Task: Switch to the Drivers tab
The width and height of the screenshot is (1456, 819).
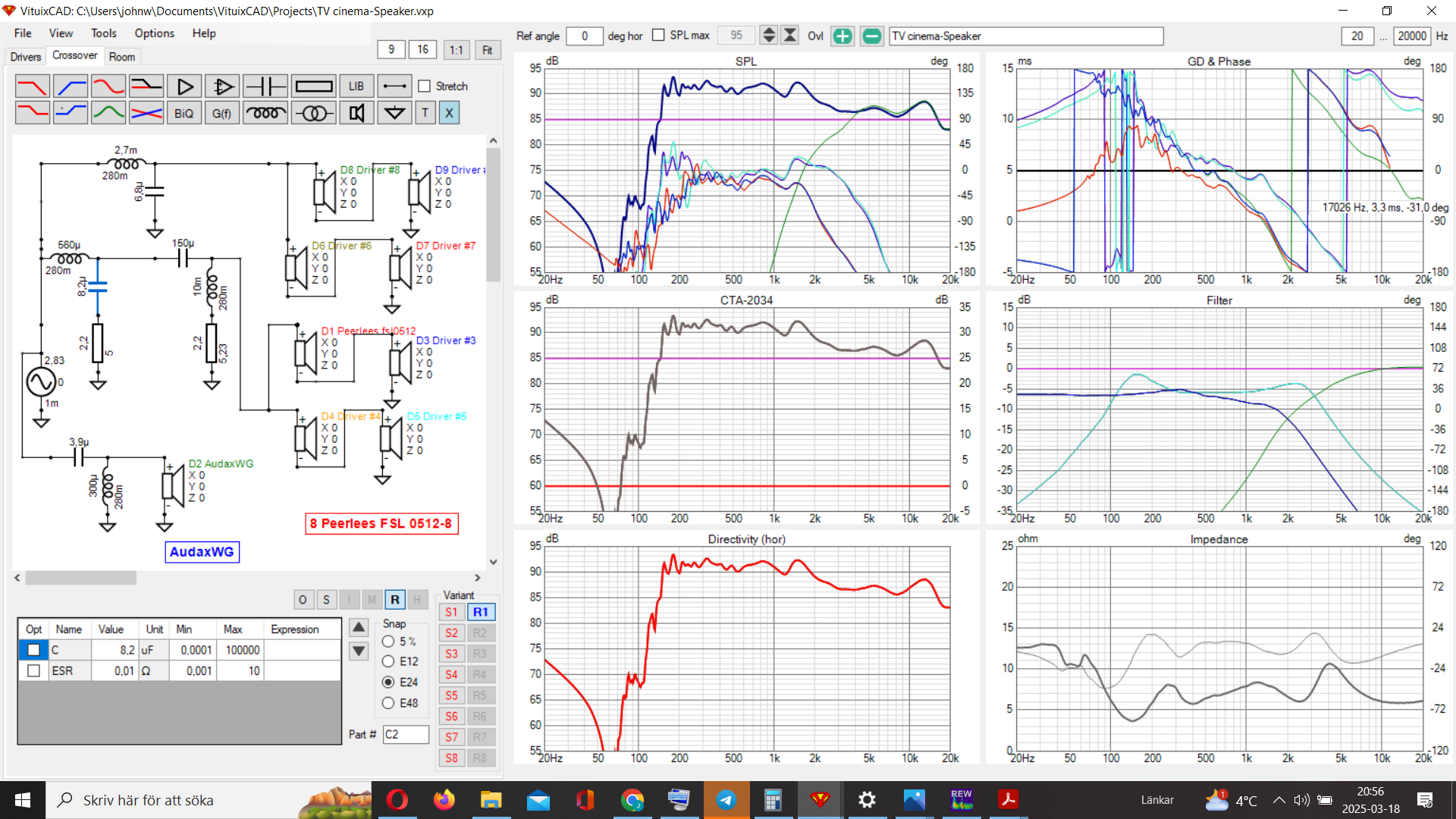Action: point(26,57)
